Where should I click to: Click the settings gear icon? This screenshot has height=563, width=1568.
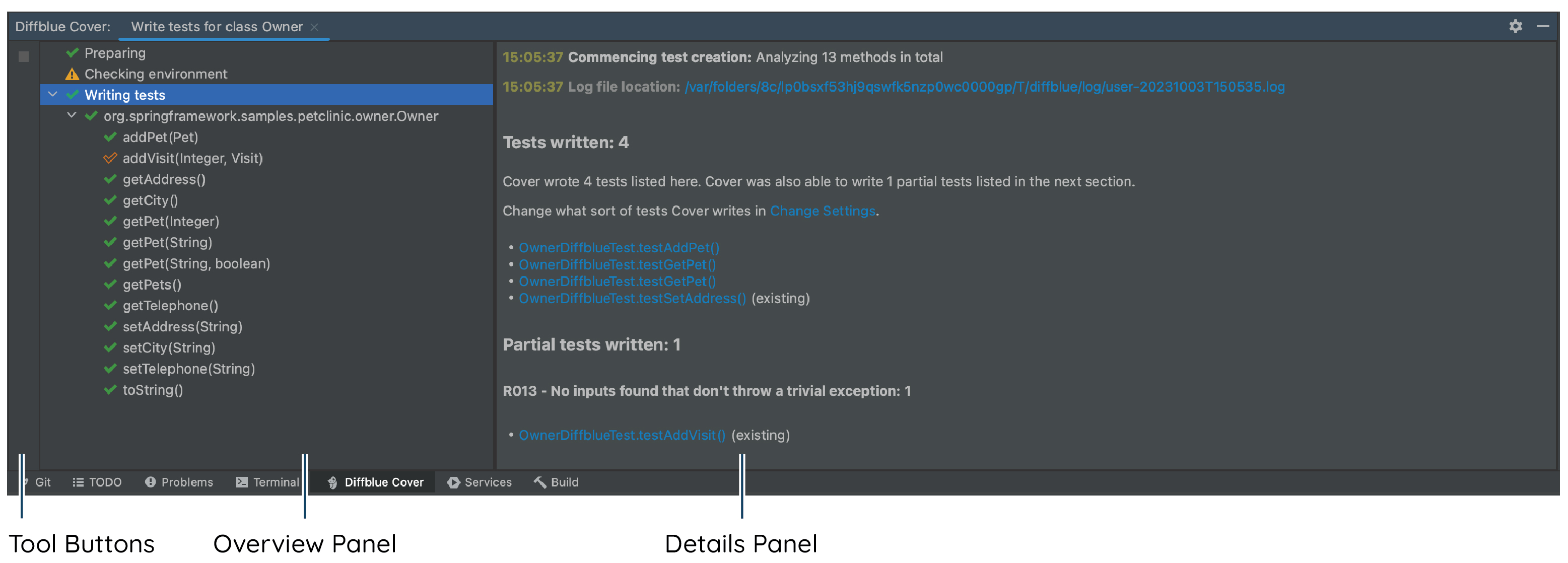pos(1515,26)
